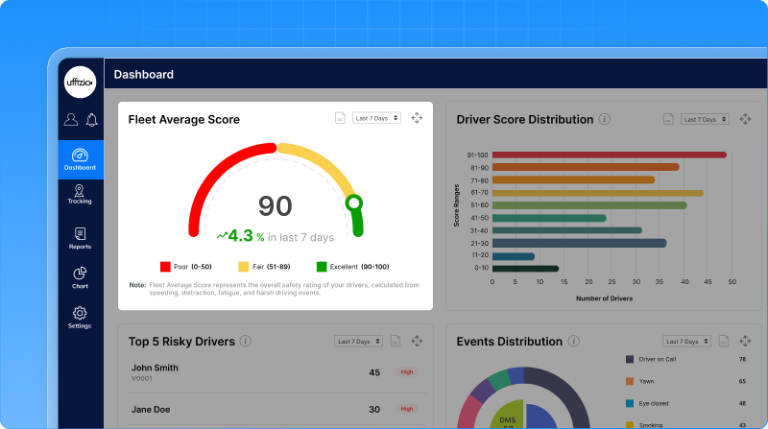Viewport: 768px width, 429px height.
Task: Go to Tracking in the sidebar
Action: 80,194
